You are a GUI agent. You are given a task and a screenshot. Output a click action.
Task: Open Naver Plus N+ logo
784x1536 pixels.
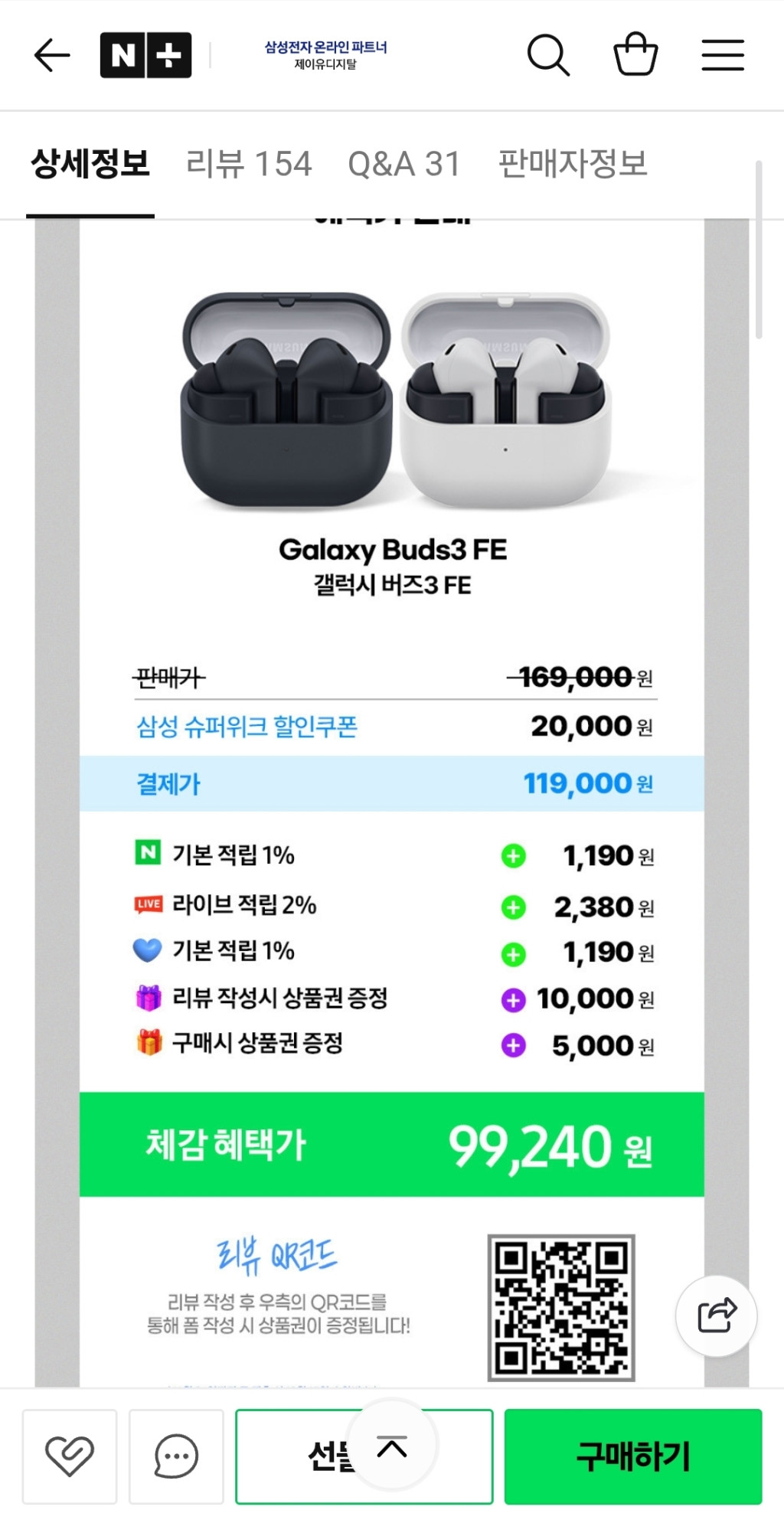[145, 55]
